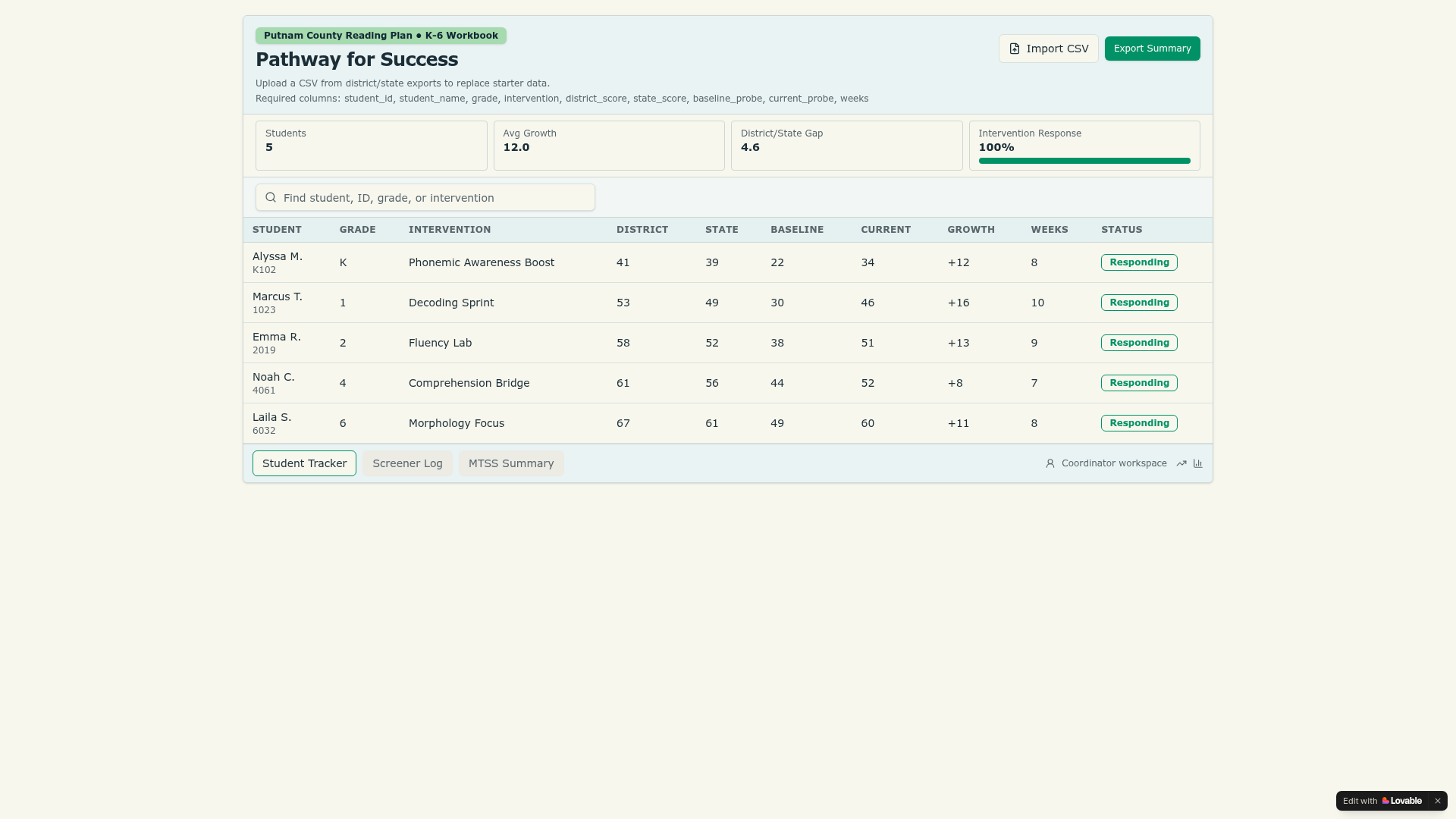Click the +11 growth value
1456x819 pixels.
point(959,423)
